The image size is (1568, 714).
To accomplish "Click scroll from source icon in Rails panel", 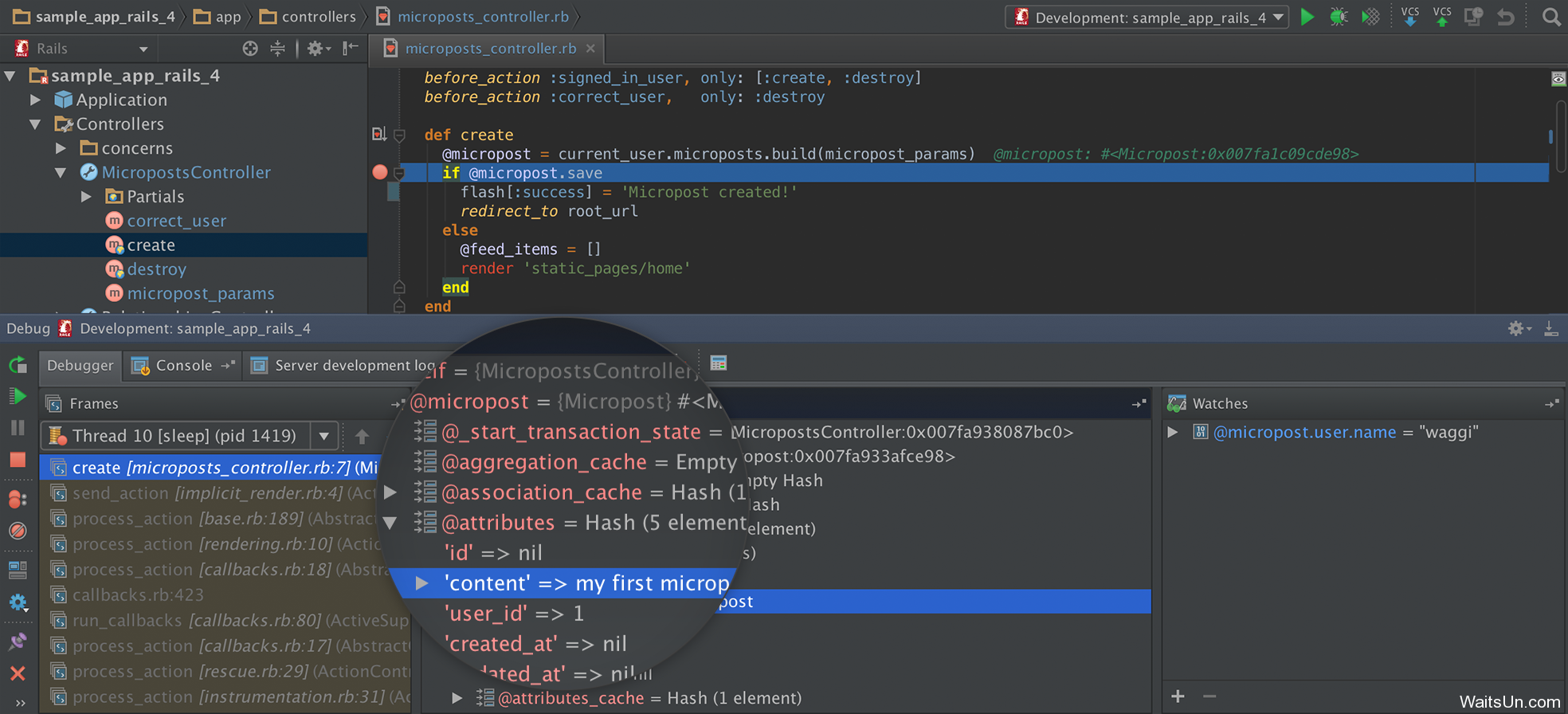I will (250, 49).
